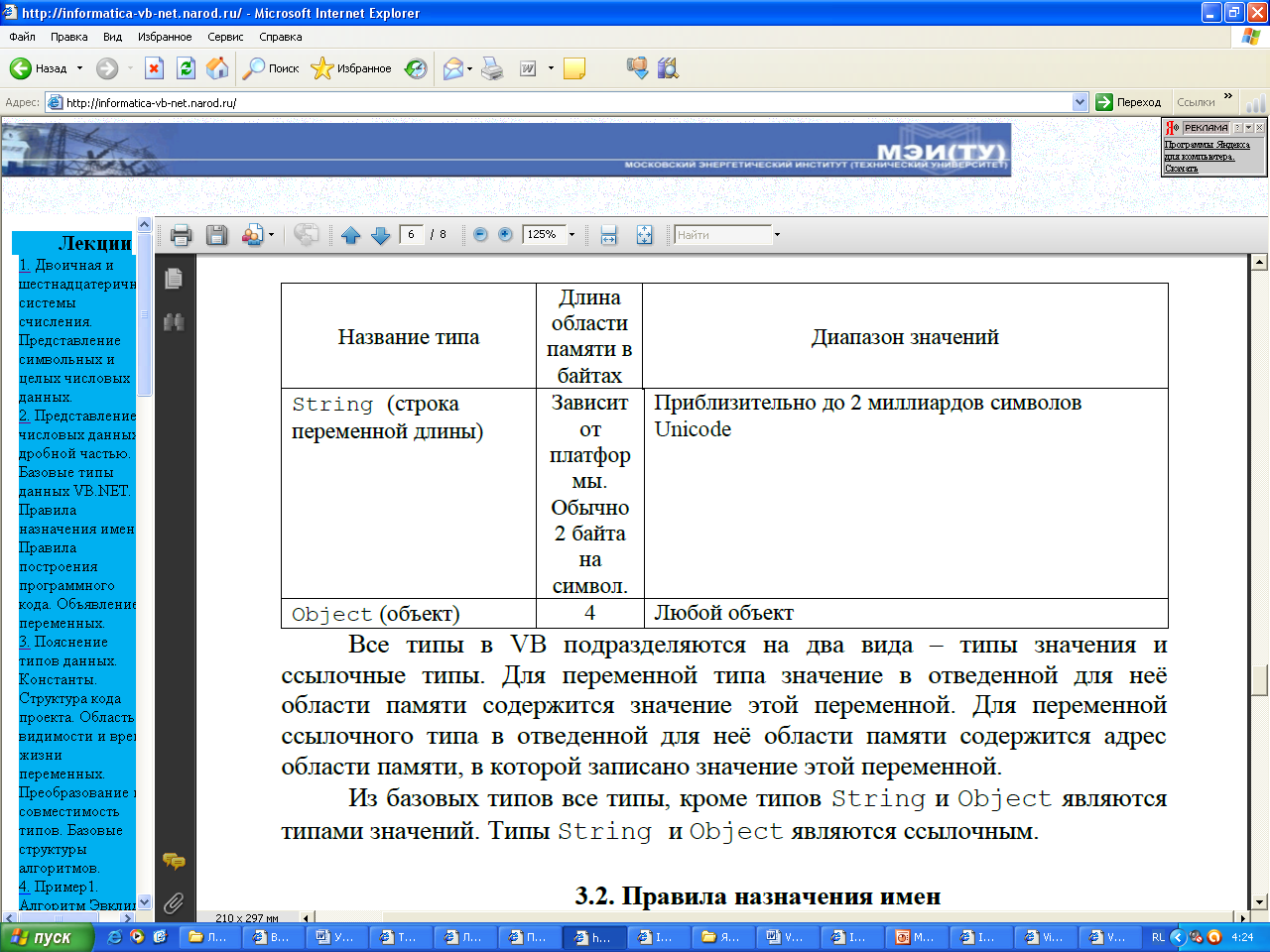Open the browsing History icon
Image resolution: width=1270 pixels, height=952 pixels.
(416, 68)
